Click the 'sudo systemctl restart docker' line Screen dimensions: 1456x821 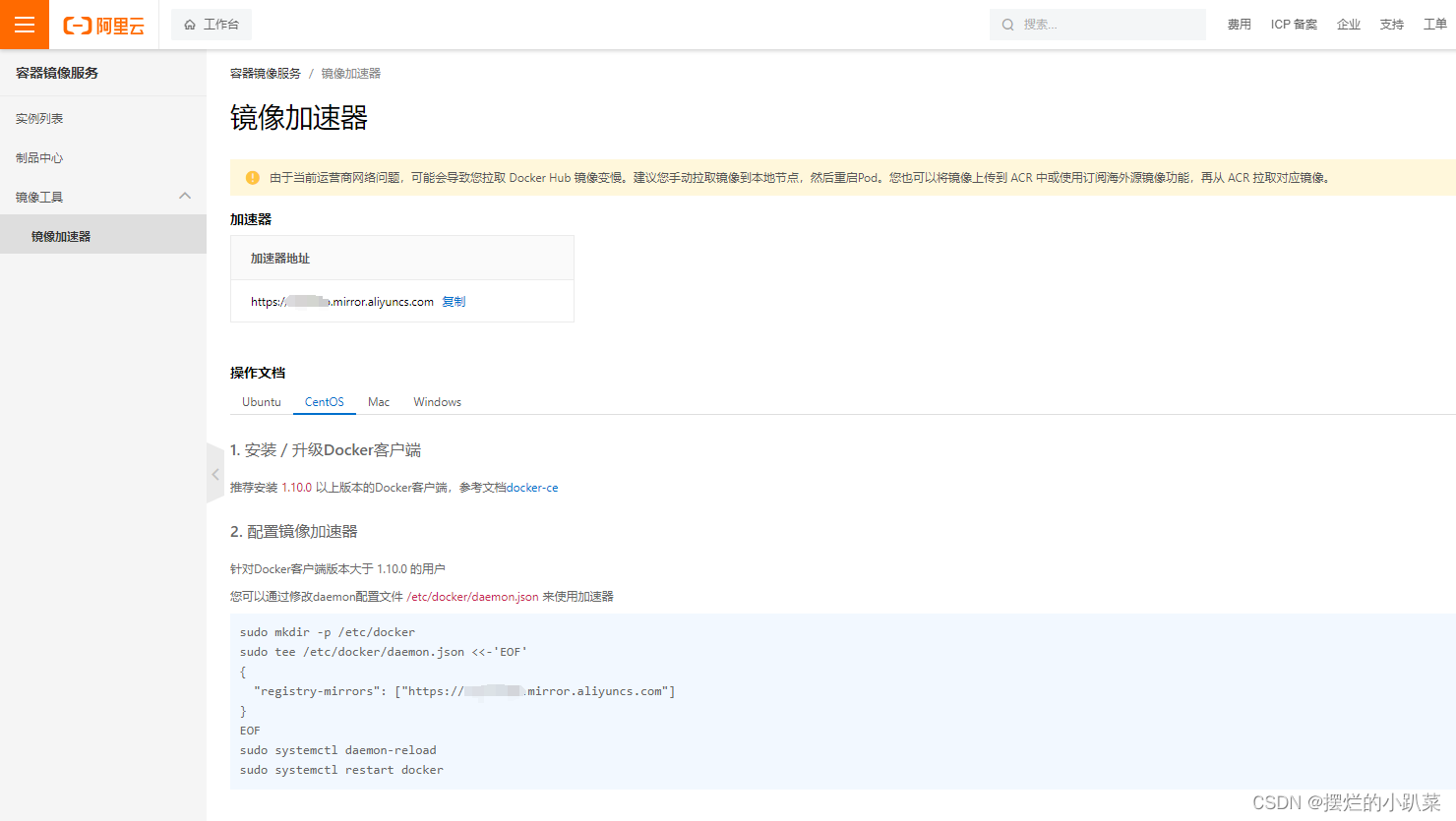tap(341, 770)
